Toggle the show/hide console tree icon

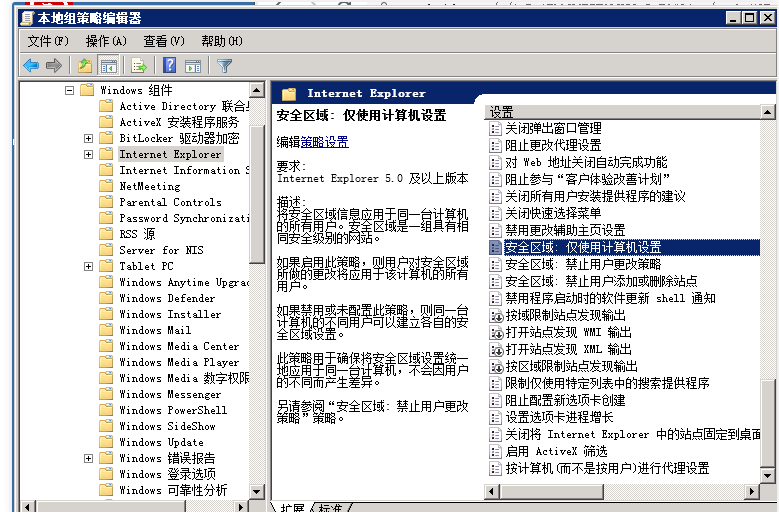click(x=108, y=66)
